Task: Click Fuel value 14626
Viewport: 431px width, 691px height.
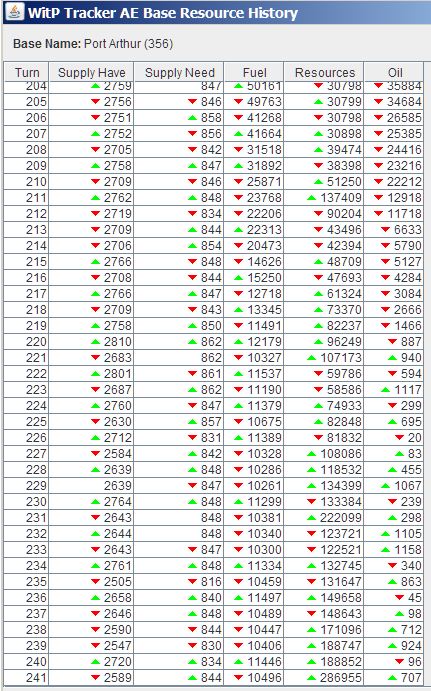Action: pos(264,262)
